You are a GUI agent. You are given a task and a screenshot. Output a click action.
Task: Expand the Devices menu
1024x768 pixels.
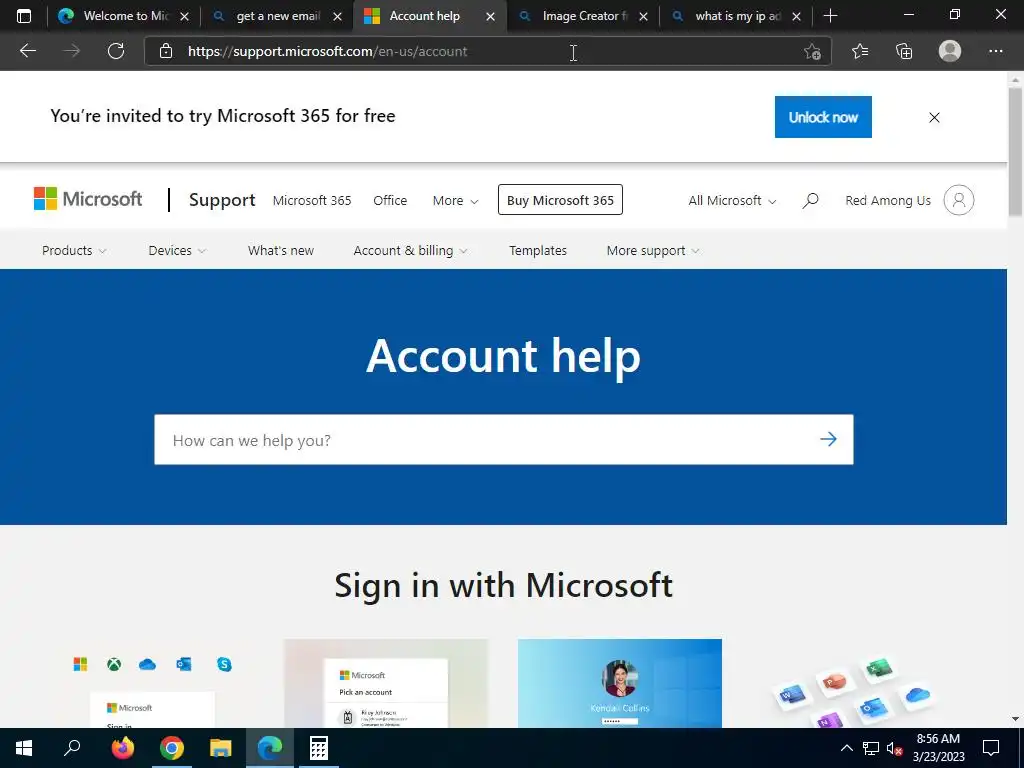point(177,251)
